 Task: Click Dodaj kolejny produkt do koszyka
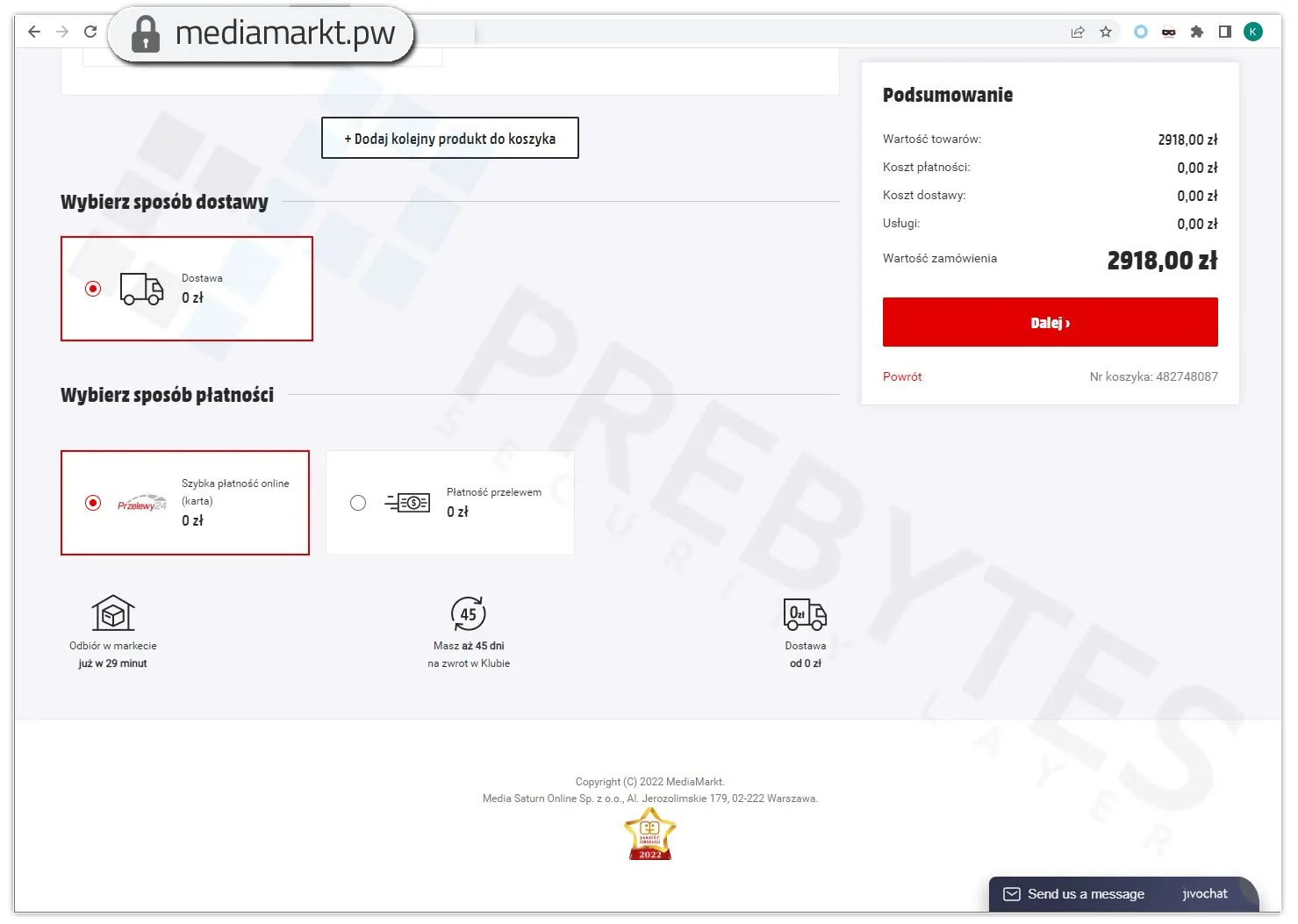click(x=449, y=139)
